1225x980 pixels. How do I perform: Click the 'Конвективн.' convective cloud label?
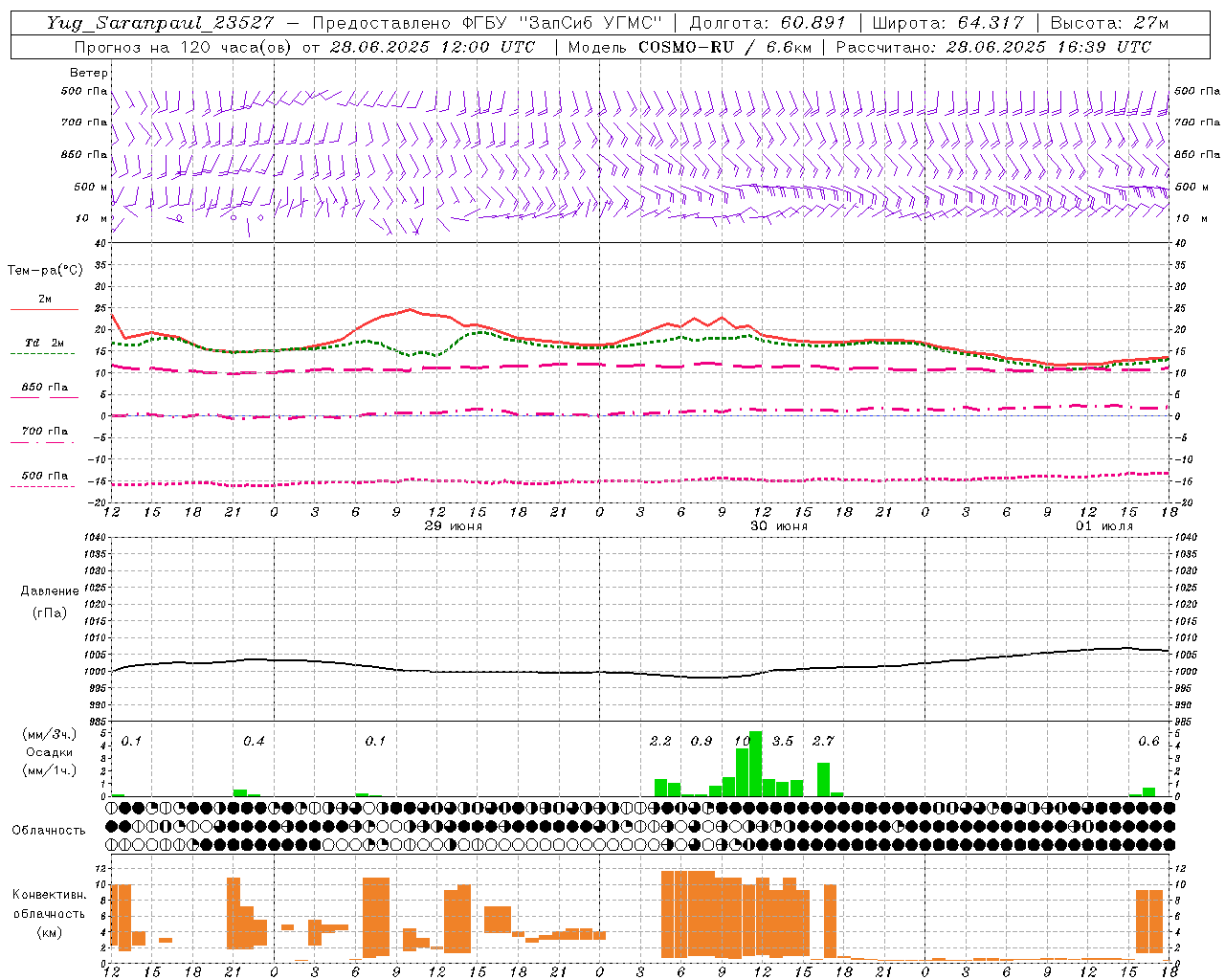pos(49,895)
